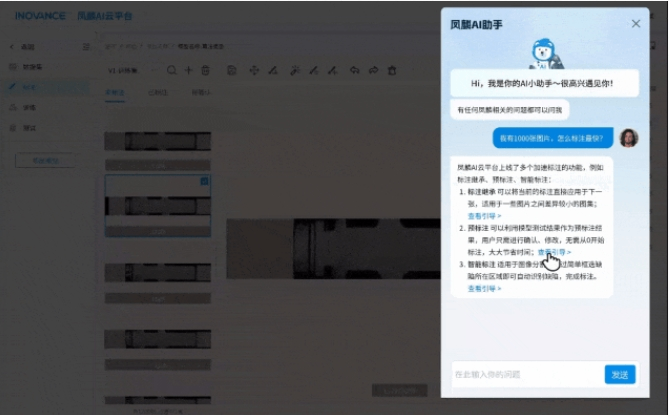Click the INOVANCE logo in header
This screenshot has width=669, height=415.
click(40, 16)
